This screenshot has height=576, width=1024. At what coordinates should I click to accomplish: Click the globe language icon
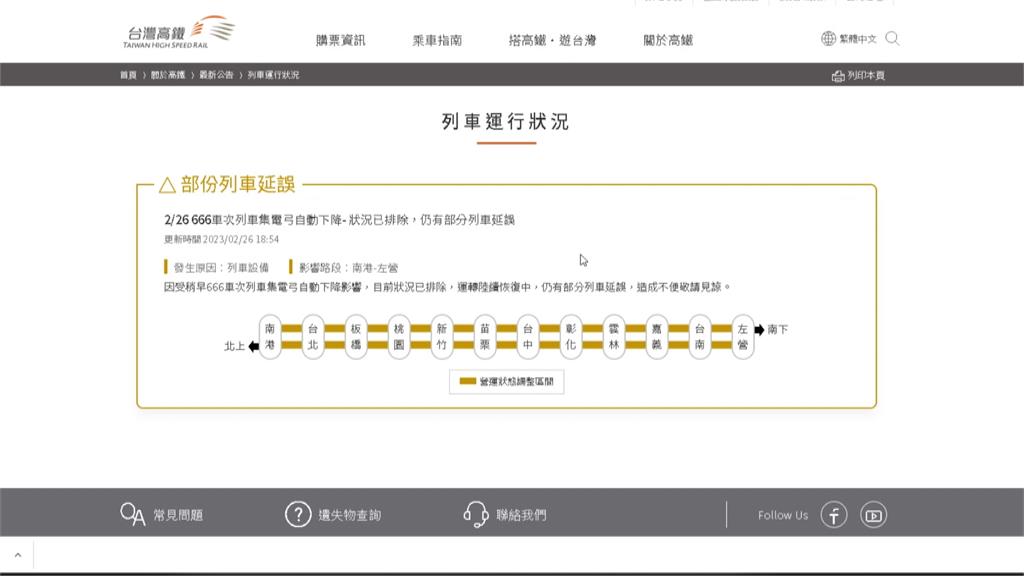[x=828, y=39]
